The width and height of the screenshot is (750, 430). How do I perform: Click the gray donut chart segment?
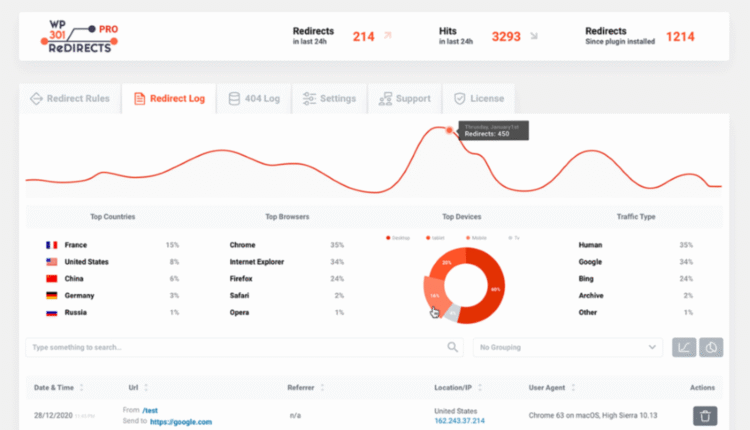pos(452,313)
